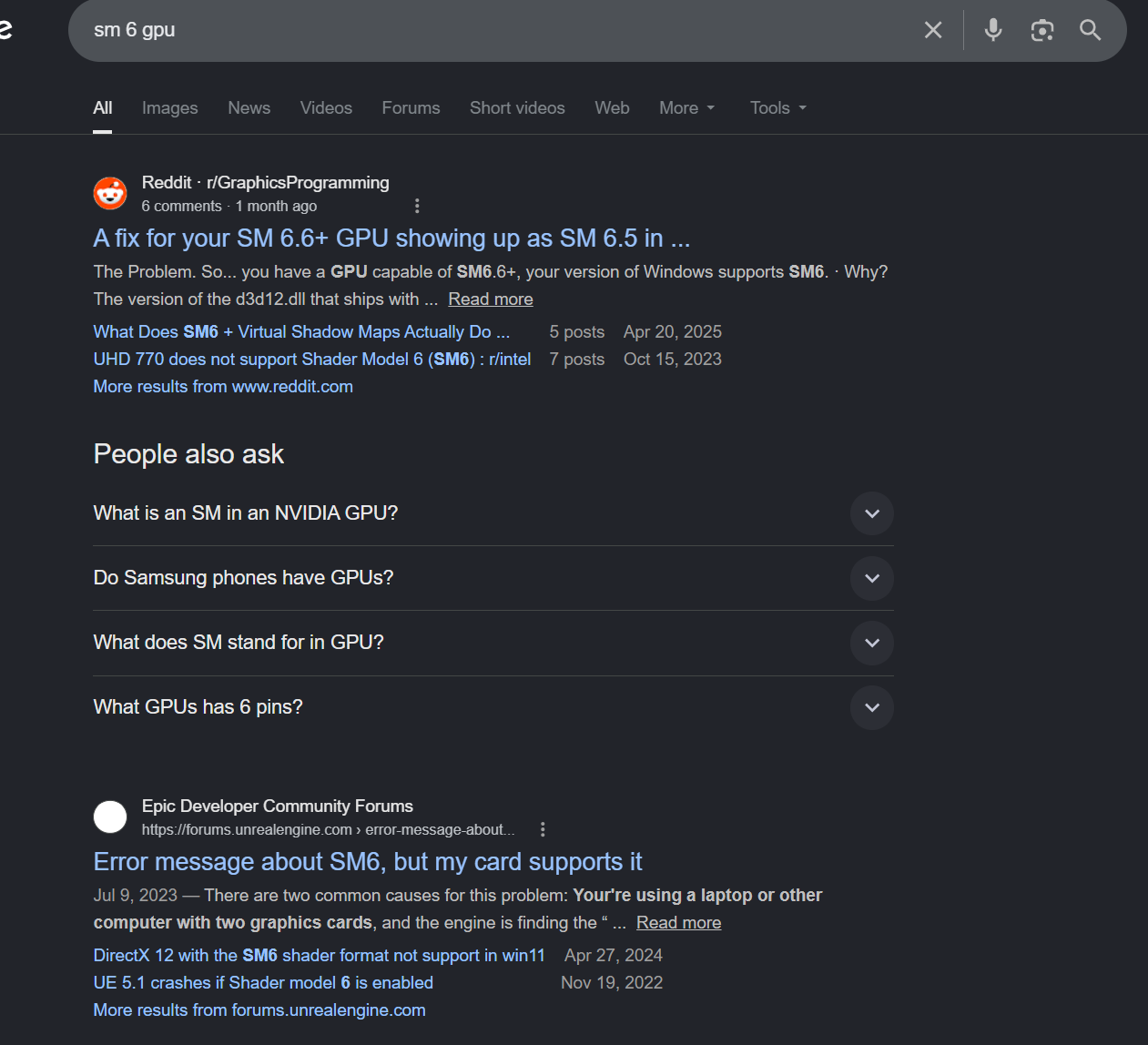Open the More dropdown in the search tabs

[x=687, y=107]
